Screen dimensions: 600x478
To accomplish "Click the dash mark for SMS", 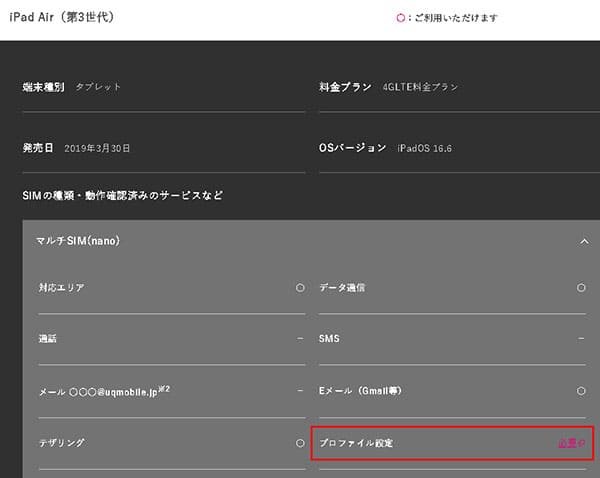I will [x=581, y=338].
